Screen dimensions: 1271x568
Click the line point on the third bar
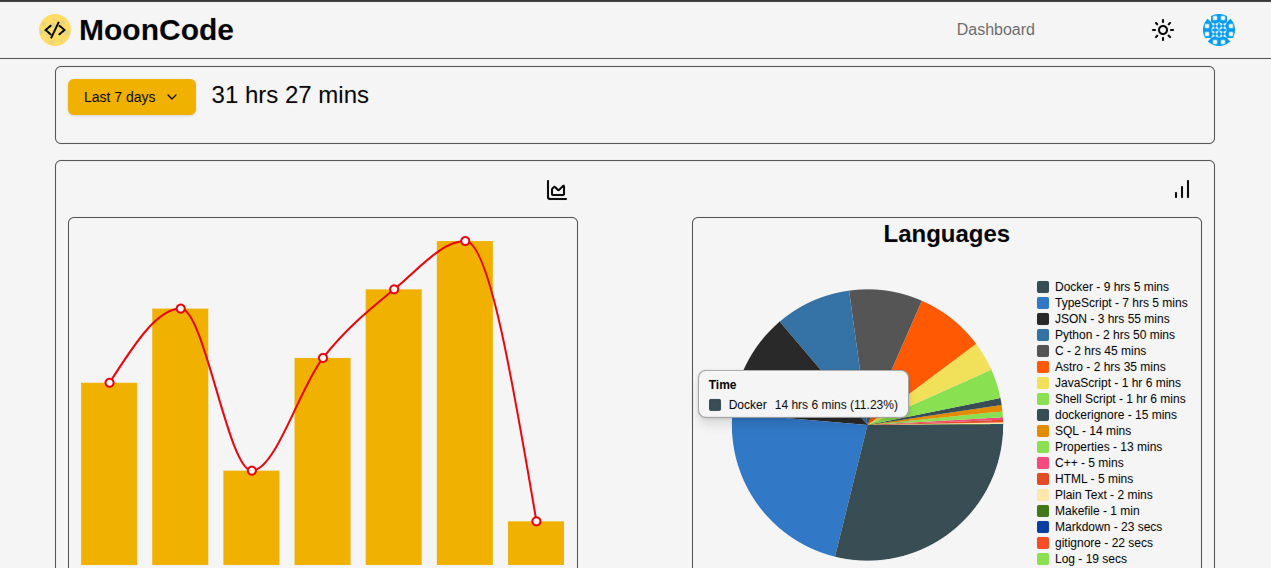pos(252,471)
